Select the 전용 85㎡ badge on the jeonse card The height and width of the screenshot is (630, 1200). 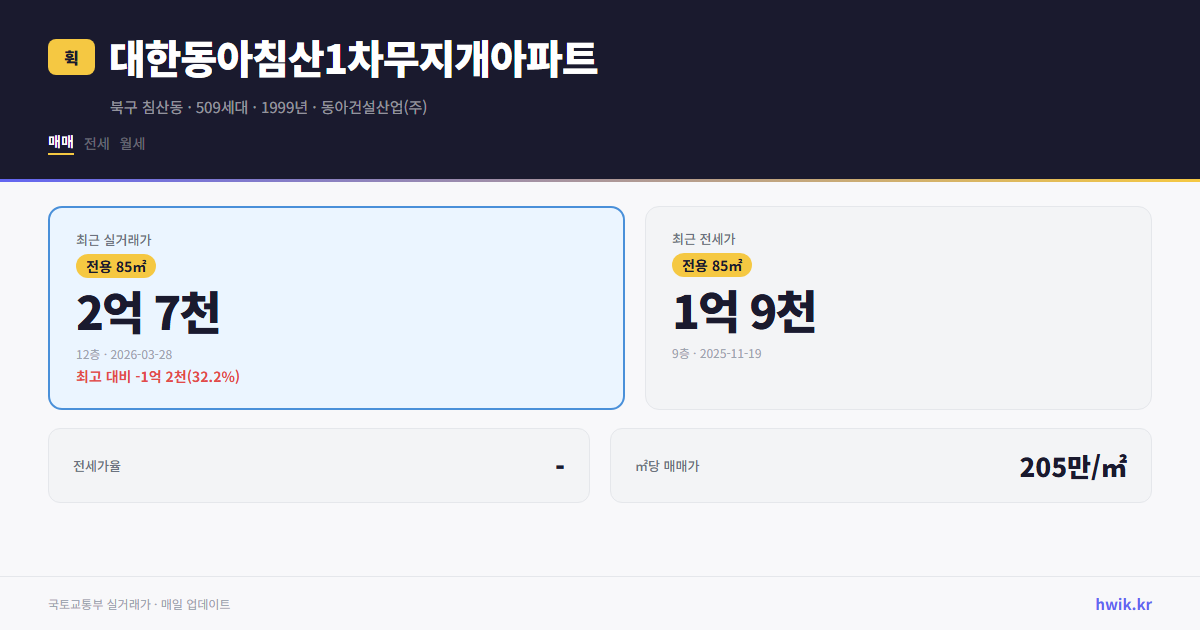711,266
